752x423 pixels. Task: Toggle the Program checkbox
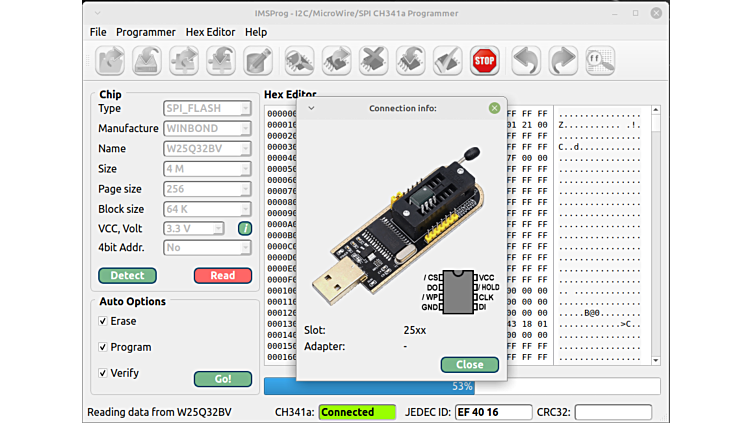[x=103, y=347]
